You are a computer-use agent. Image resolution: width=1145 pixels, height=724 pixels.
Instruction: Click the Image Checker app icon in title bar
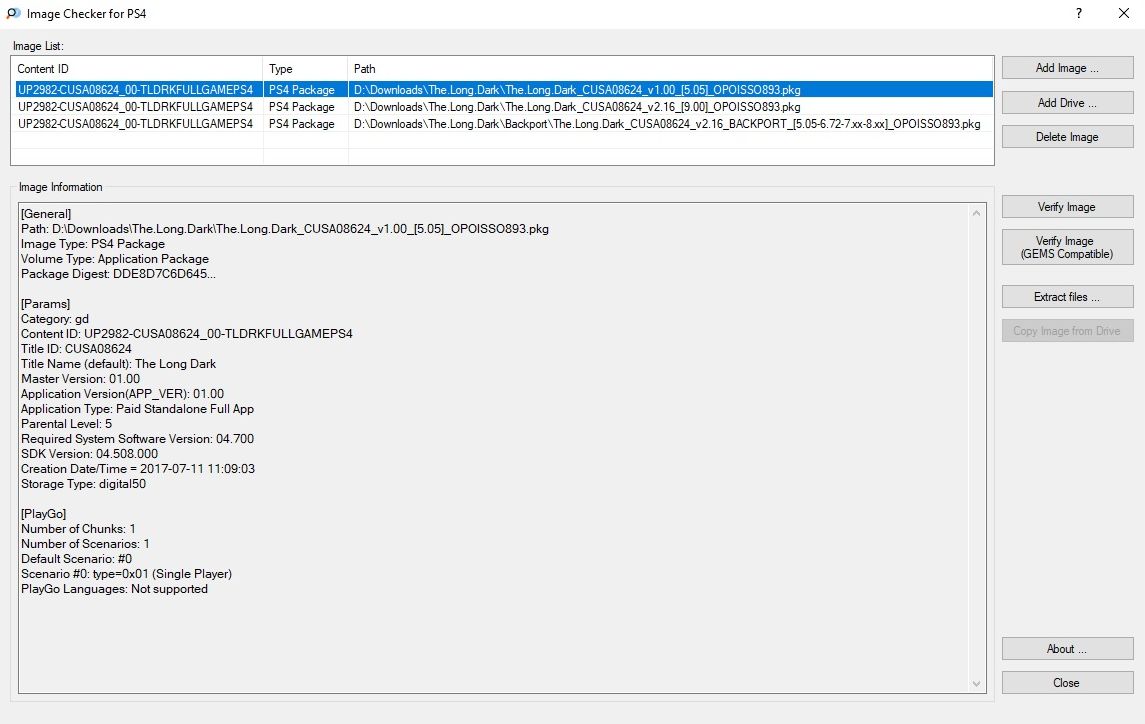point(13,13)
